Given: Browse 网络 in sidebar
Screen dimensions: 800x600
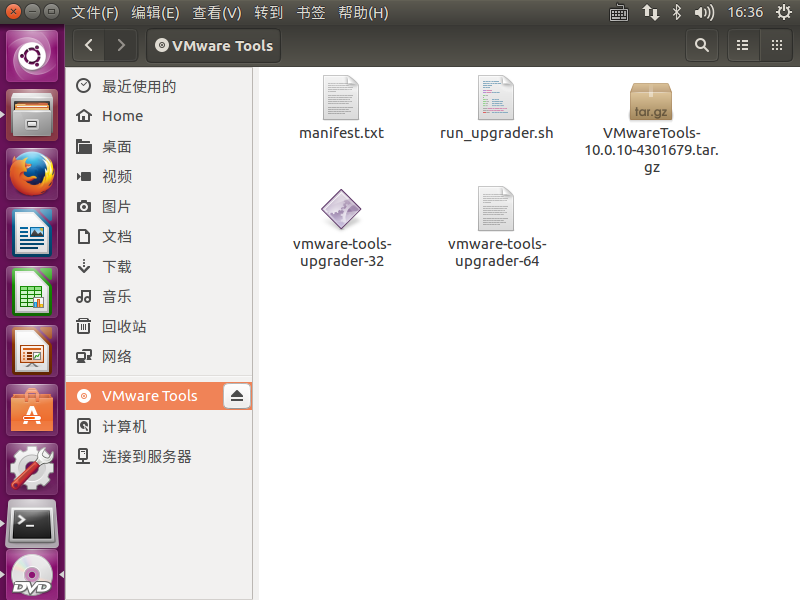Looking at the screenshot, I should (159, 357).
